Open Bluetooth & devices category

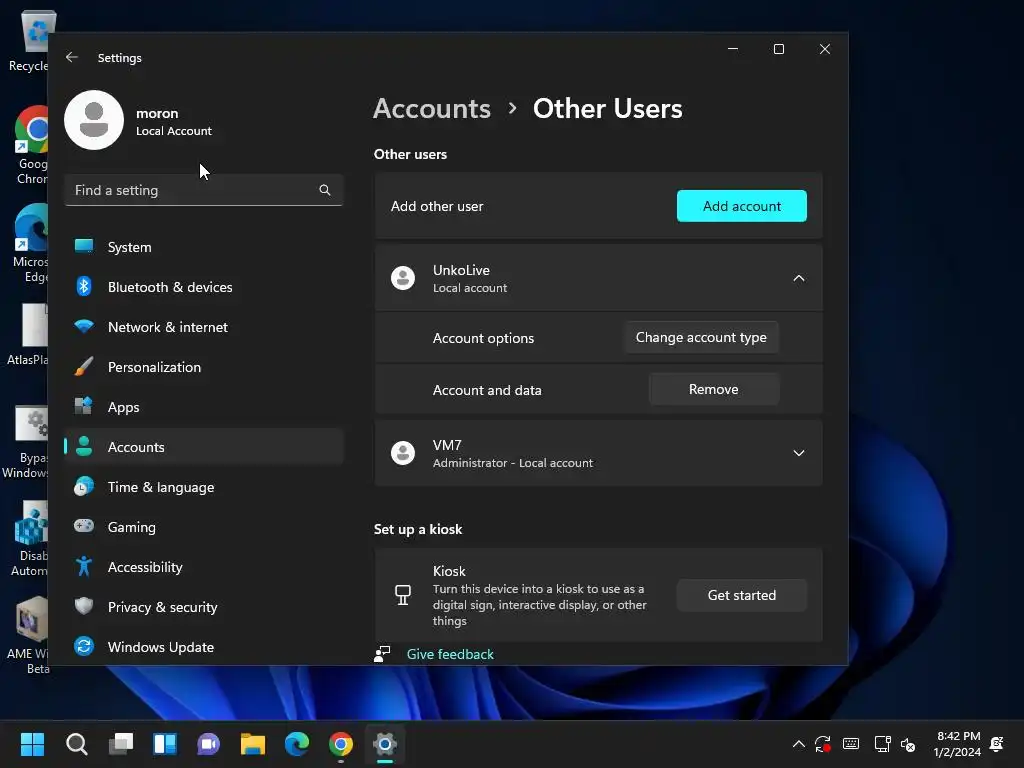coord(204,287)
